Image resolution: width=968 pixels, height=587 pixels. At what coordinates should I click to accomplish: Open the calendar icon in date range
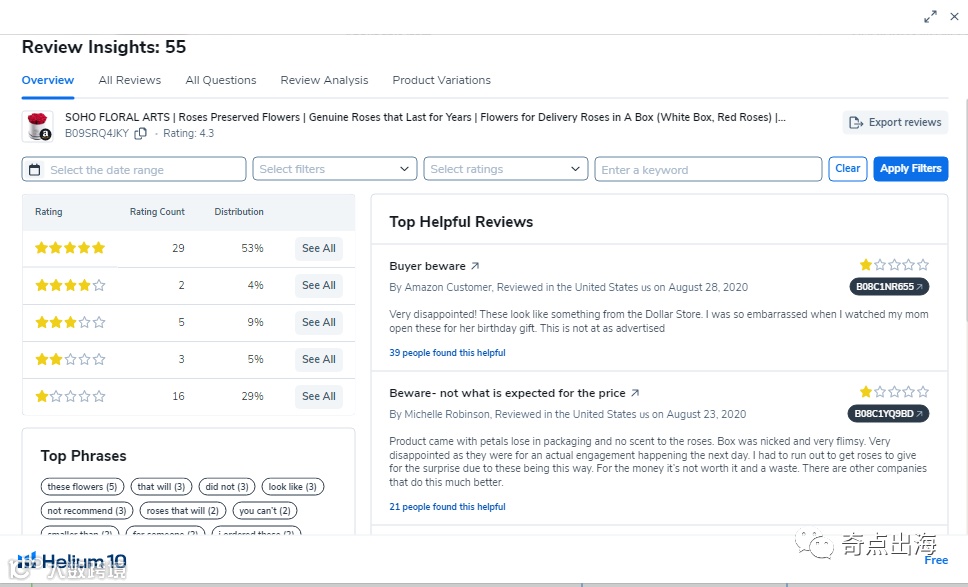point(35,170)
